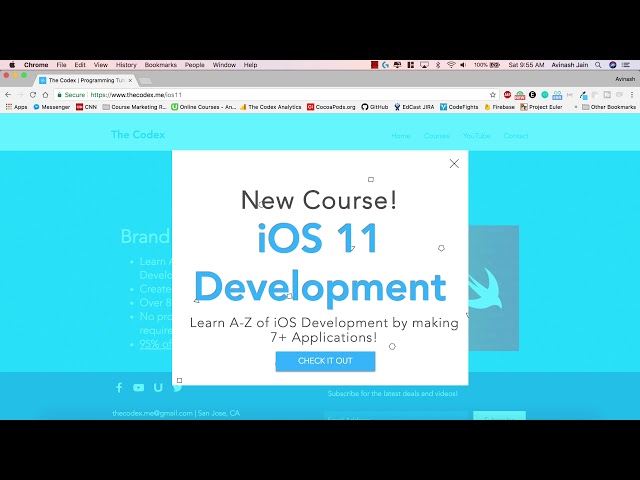This screenshot has height=480, width=640.
Task: Expand the Course Marketing bookmarks folder
Action: pos(135,107)
